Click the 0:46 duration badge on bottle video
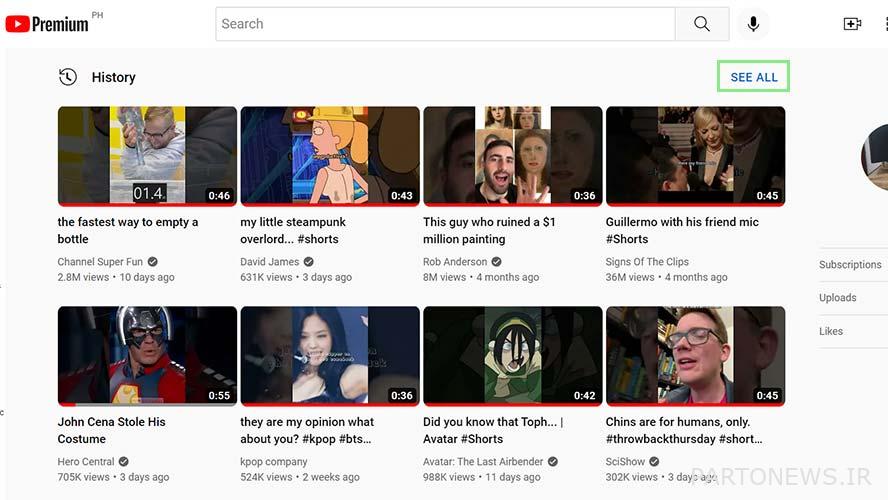Image resolution: width=888 pixels, height=500 pixels. (219, 195)
